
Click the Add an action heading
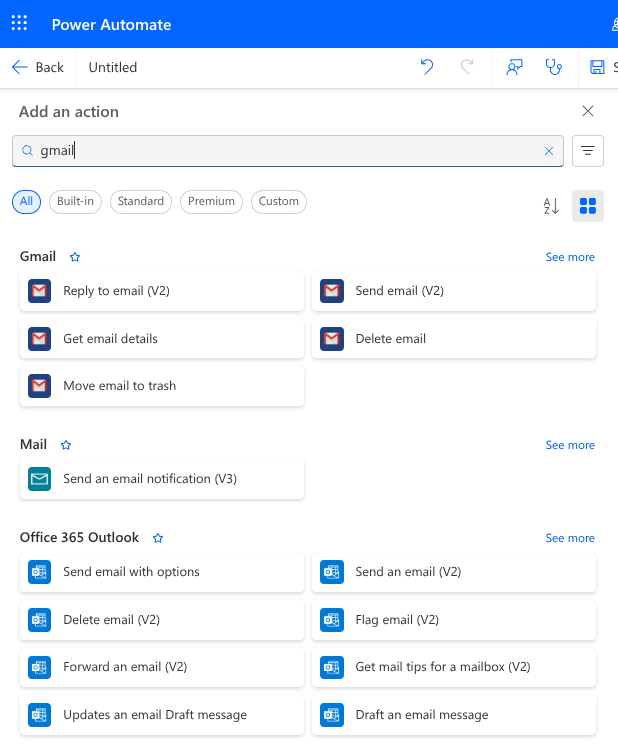pyautogui.click(x=69, y=111)
